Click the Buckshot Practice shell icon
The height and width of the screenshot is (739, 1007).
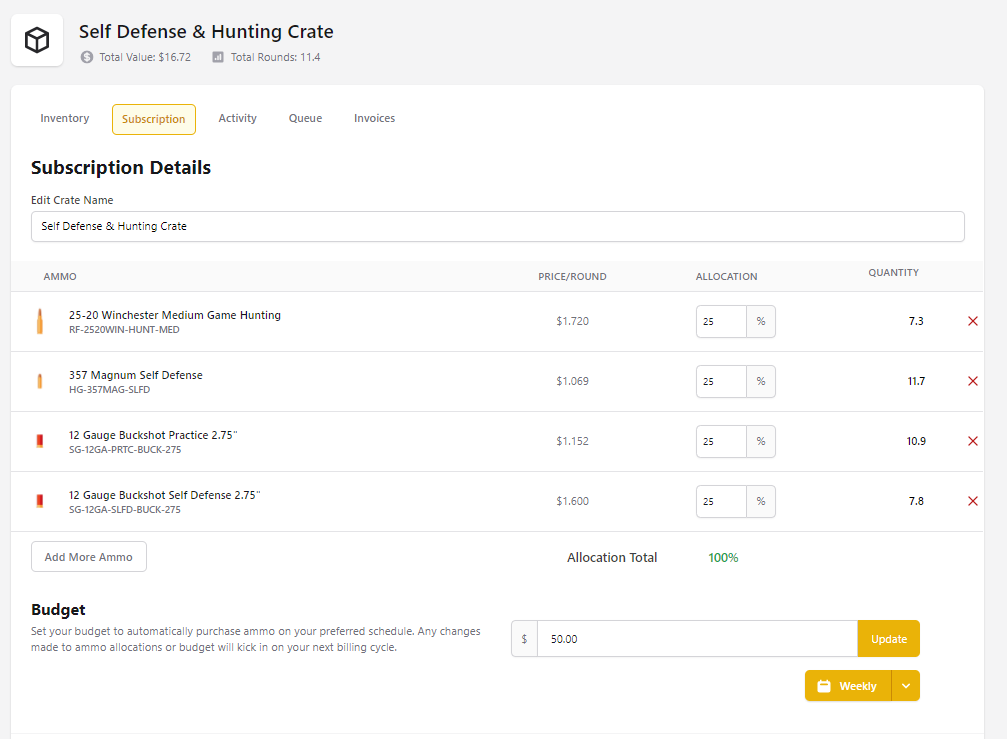[x=40, y=441]
